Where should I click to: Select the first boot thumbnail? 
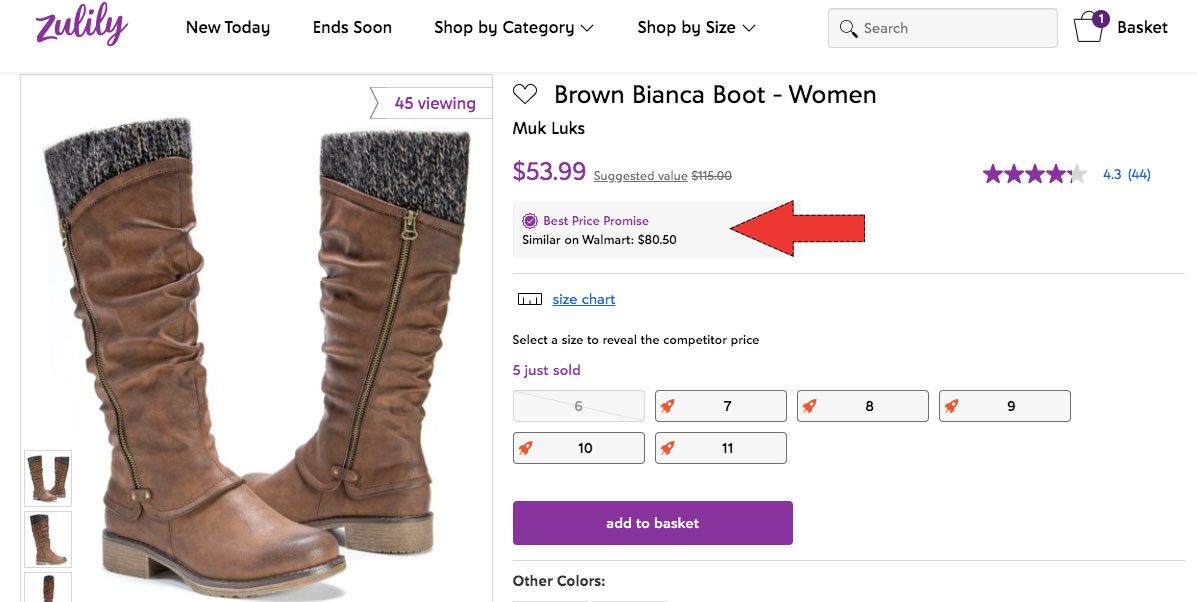point(48,478)
